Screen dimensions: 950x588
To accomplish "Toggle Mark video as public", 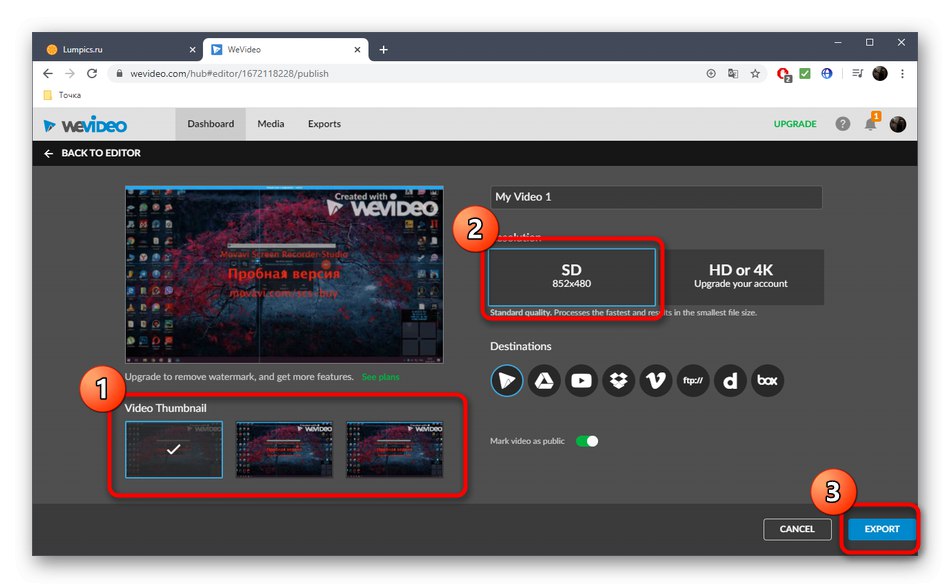I will click(x=587, y=440).
